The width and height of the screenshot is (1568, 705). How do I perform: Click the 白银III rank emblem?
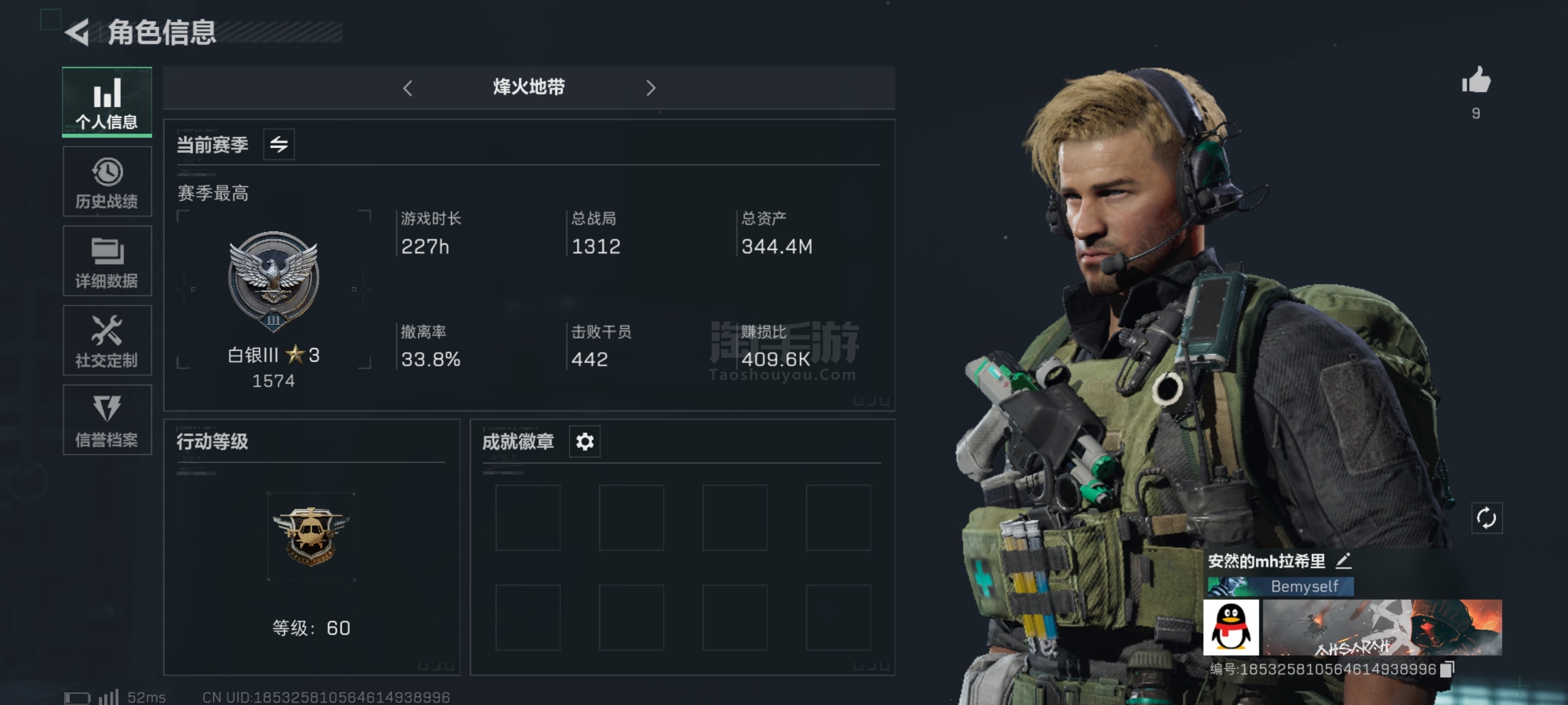273,281
